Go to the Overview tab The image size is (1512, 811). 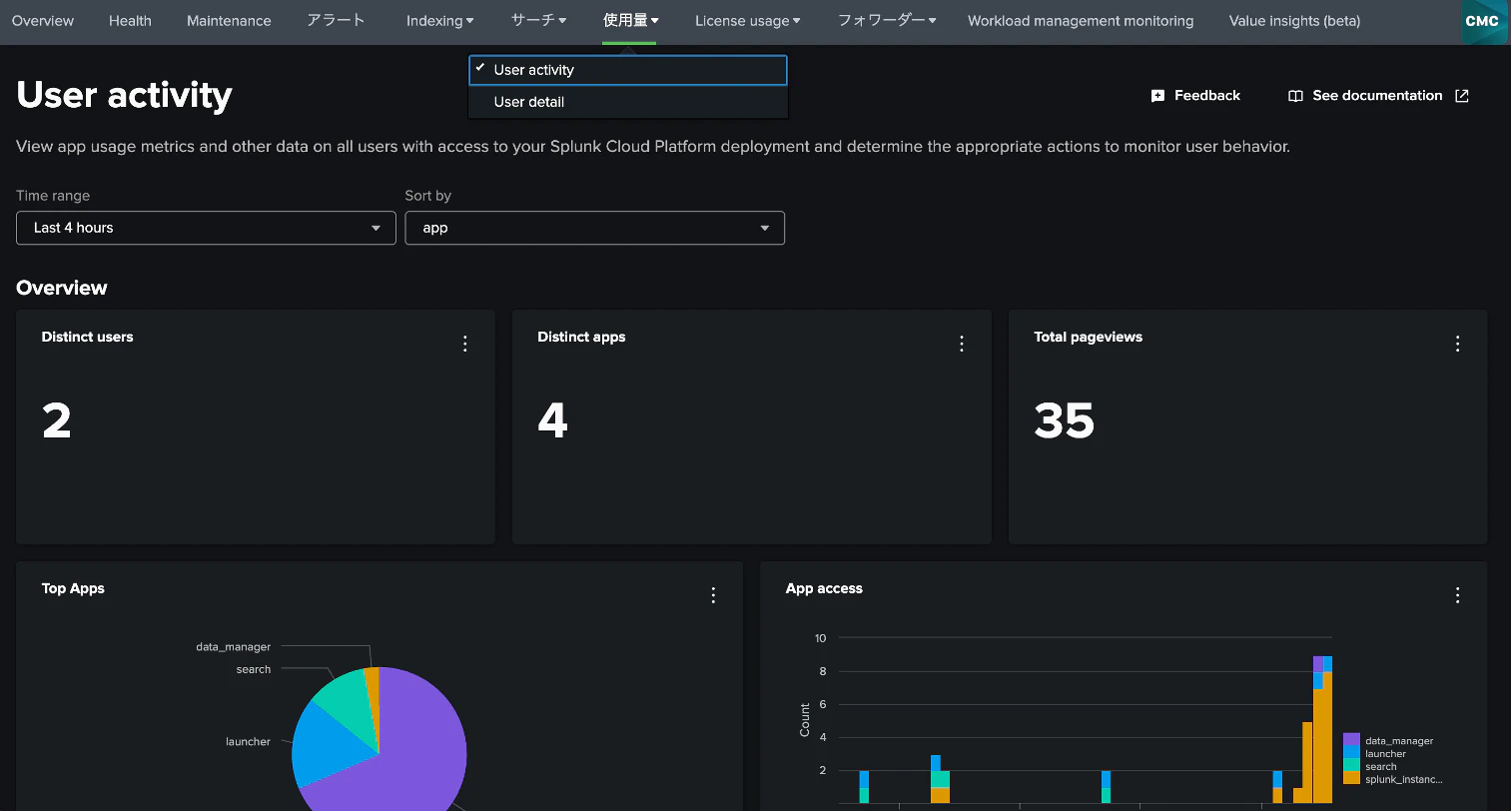coord(43,21)
